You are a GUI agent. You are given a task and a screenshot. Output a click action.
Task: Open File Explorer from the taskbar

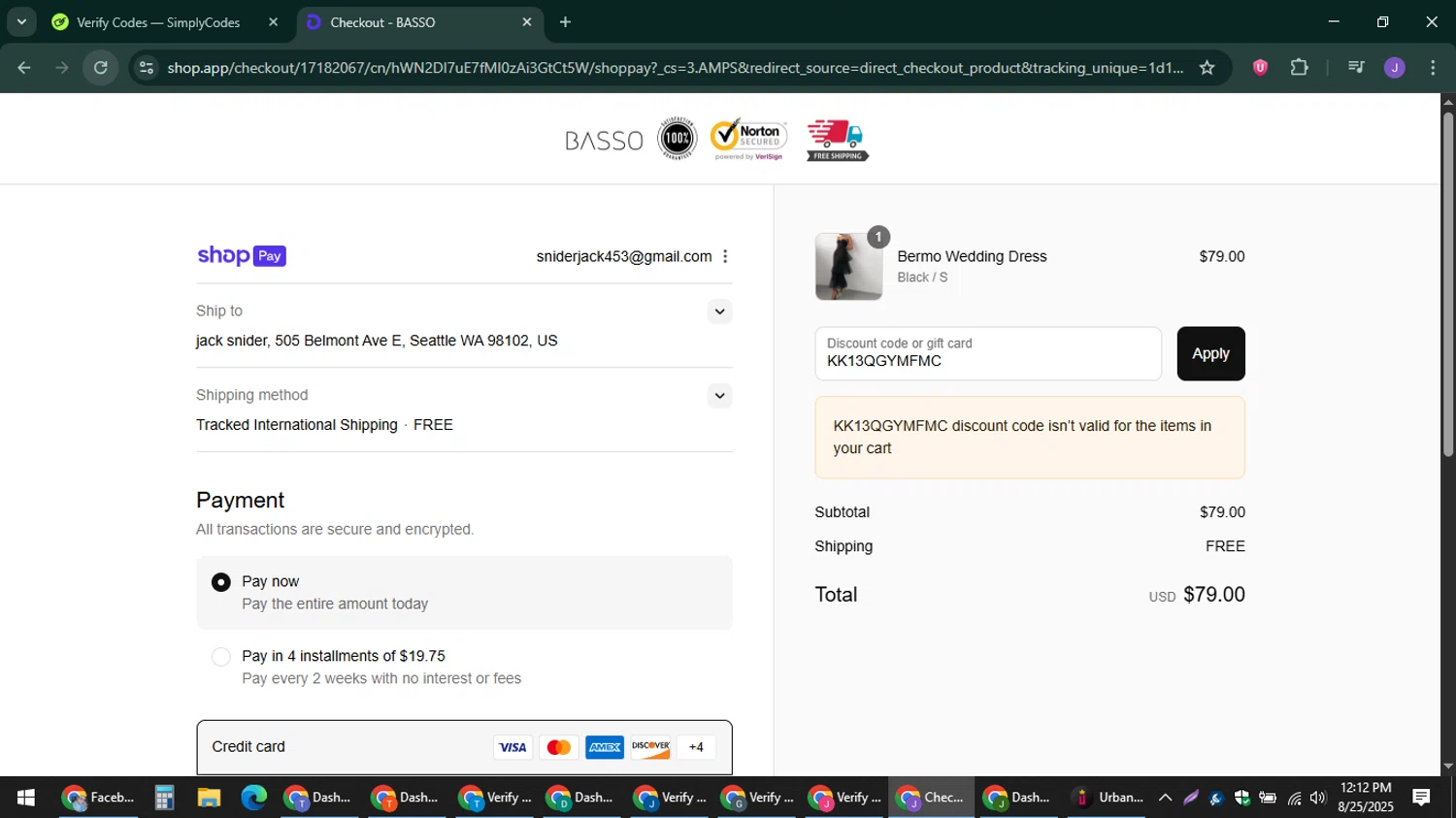coord(209,798)
